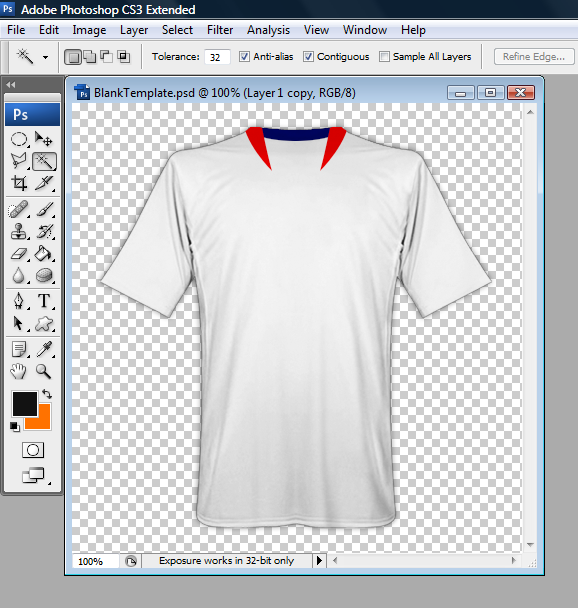Open the Filter menu
This screenshot has height=608, width=578.
(220, 30)
